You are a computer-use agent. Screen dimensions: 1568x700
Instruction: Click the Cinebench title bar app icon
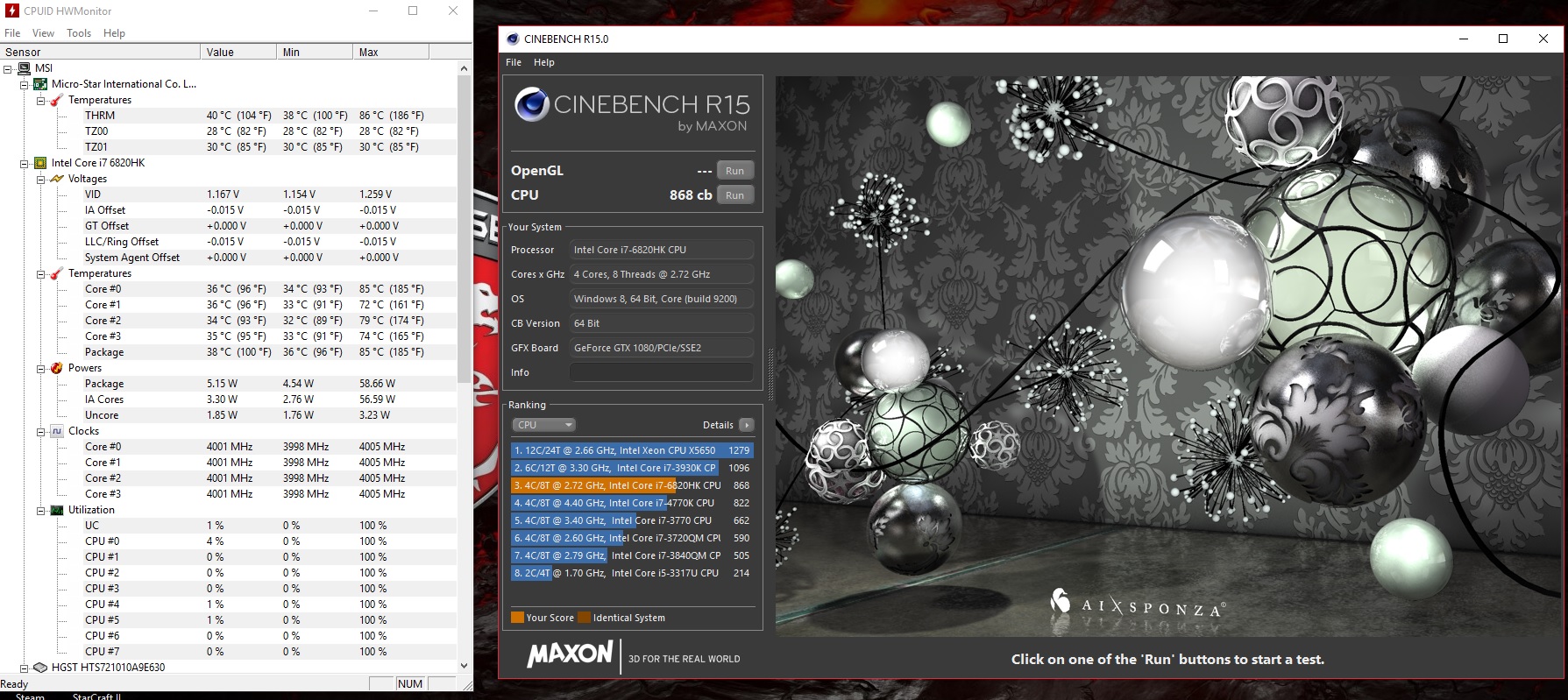coord(512,39)
